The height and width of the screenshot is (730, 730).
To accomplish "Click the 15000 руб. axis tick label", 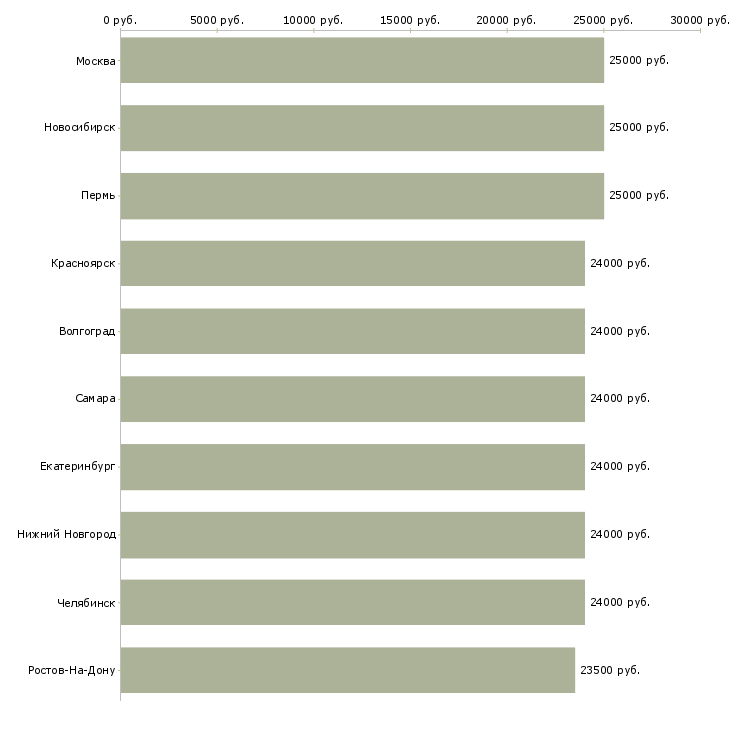I will [410, 20].
